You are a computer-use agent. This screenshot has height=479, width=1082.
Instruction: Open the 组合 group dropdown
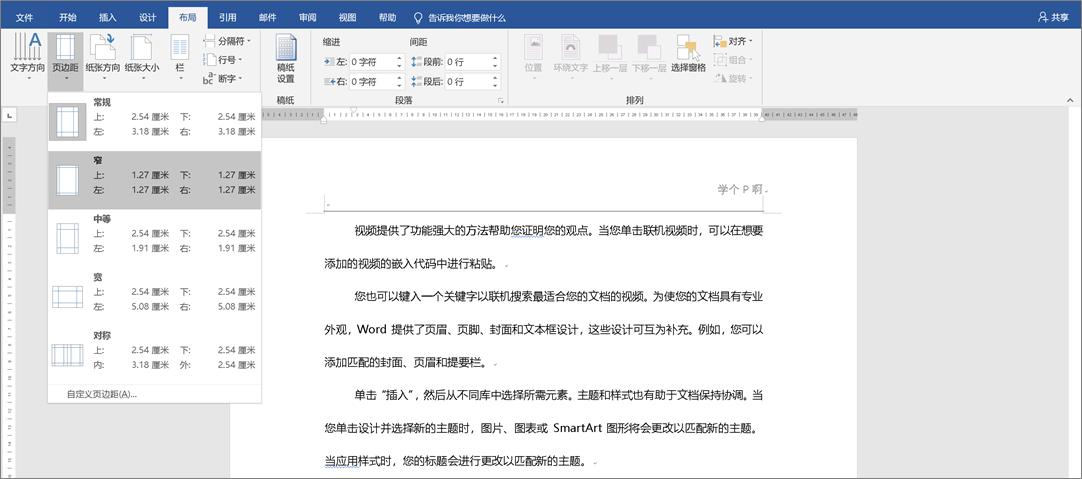(x=734, y=60)
